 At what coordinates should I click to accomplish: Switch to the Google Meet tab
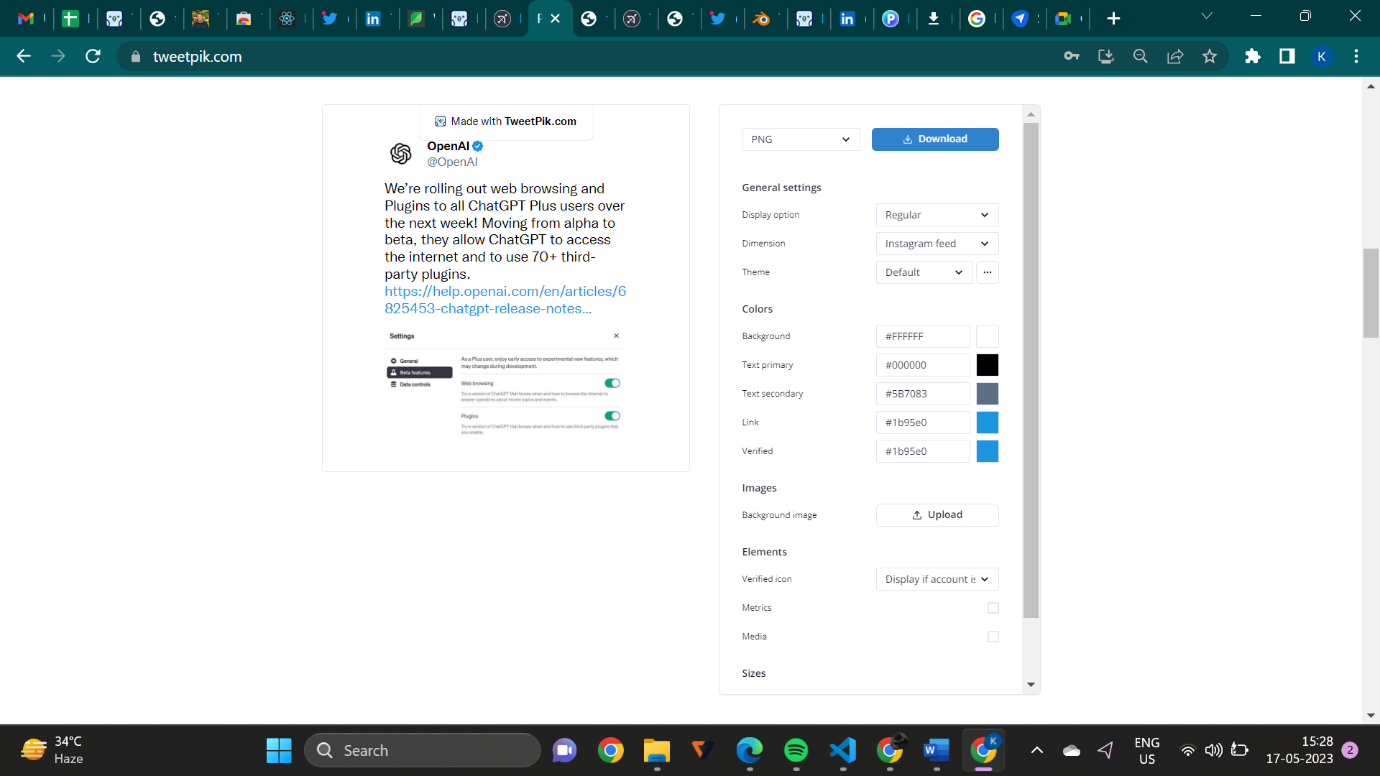click(1063, 18)
